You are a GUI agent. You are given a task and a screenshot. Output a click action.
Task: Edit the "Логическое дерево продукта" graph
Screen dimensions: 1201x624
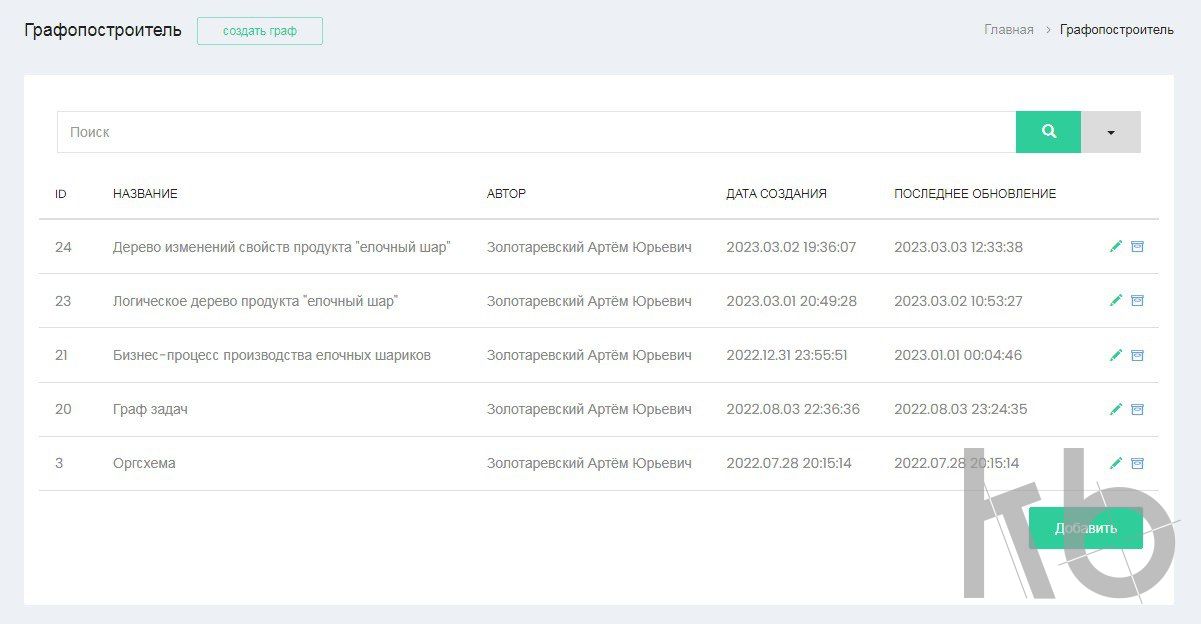pyautogui.click(x=1116, y=301)
